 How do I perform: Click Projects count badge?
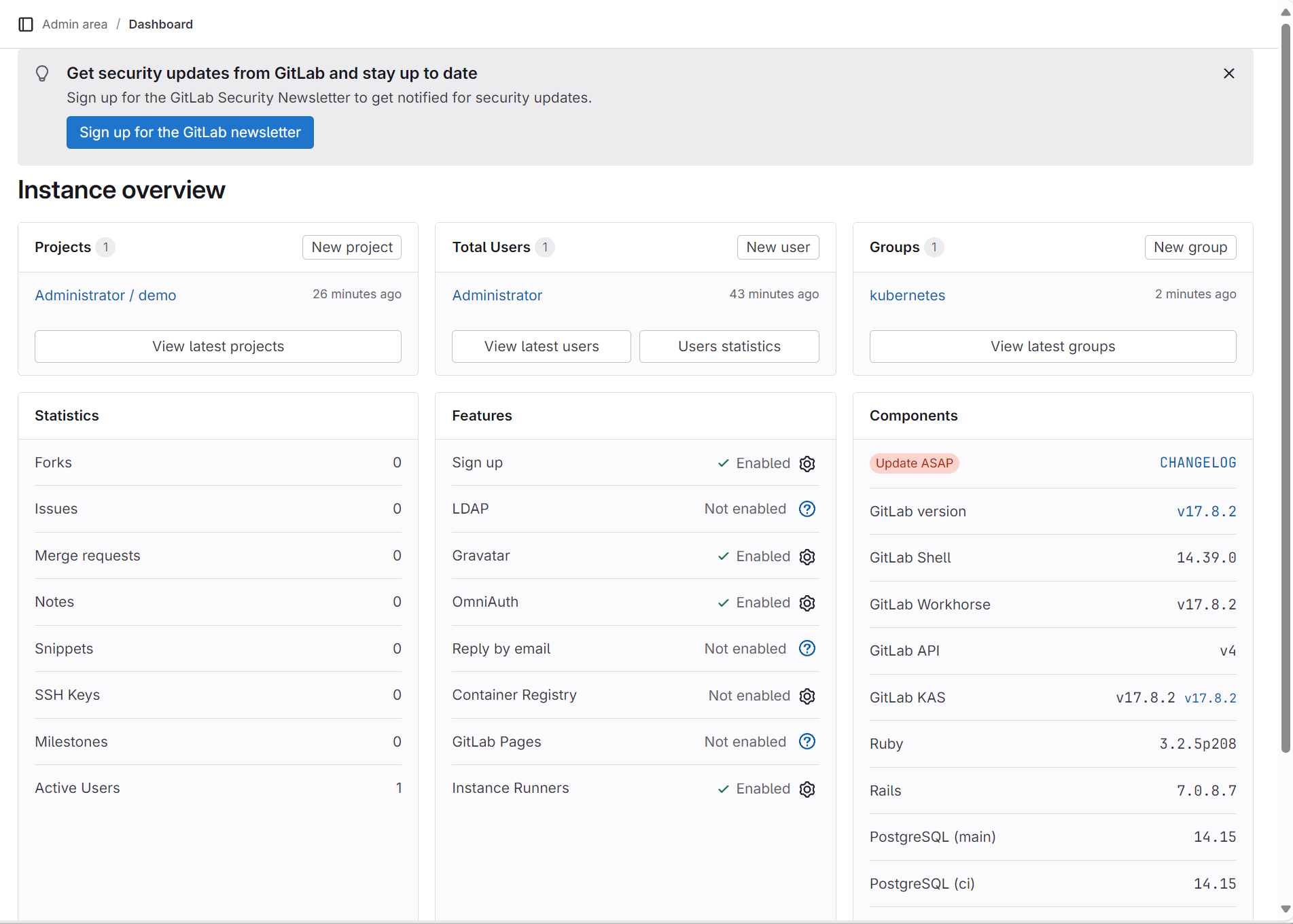(x=105, y=247)
